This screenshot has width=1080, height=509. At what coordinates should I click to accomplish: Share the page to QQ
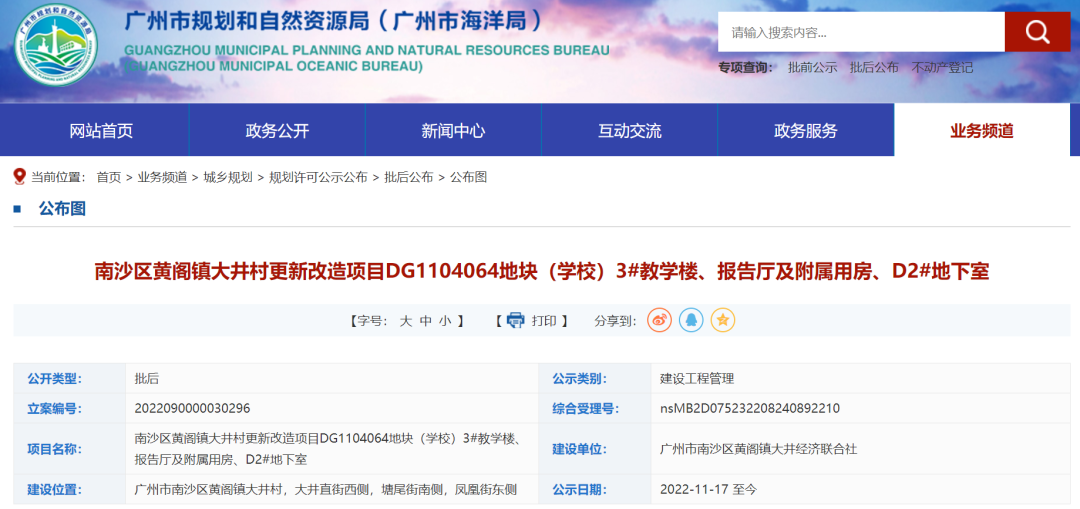click(691, 320)
